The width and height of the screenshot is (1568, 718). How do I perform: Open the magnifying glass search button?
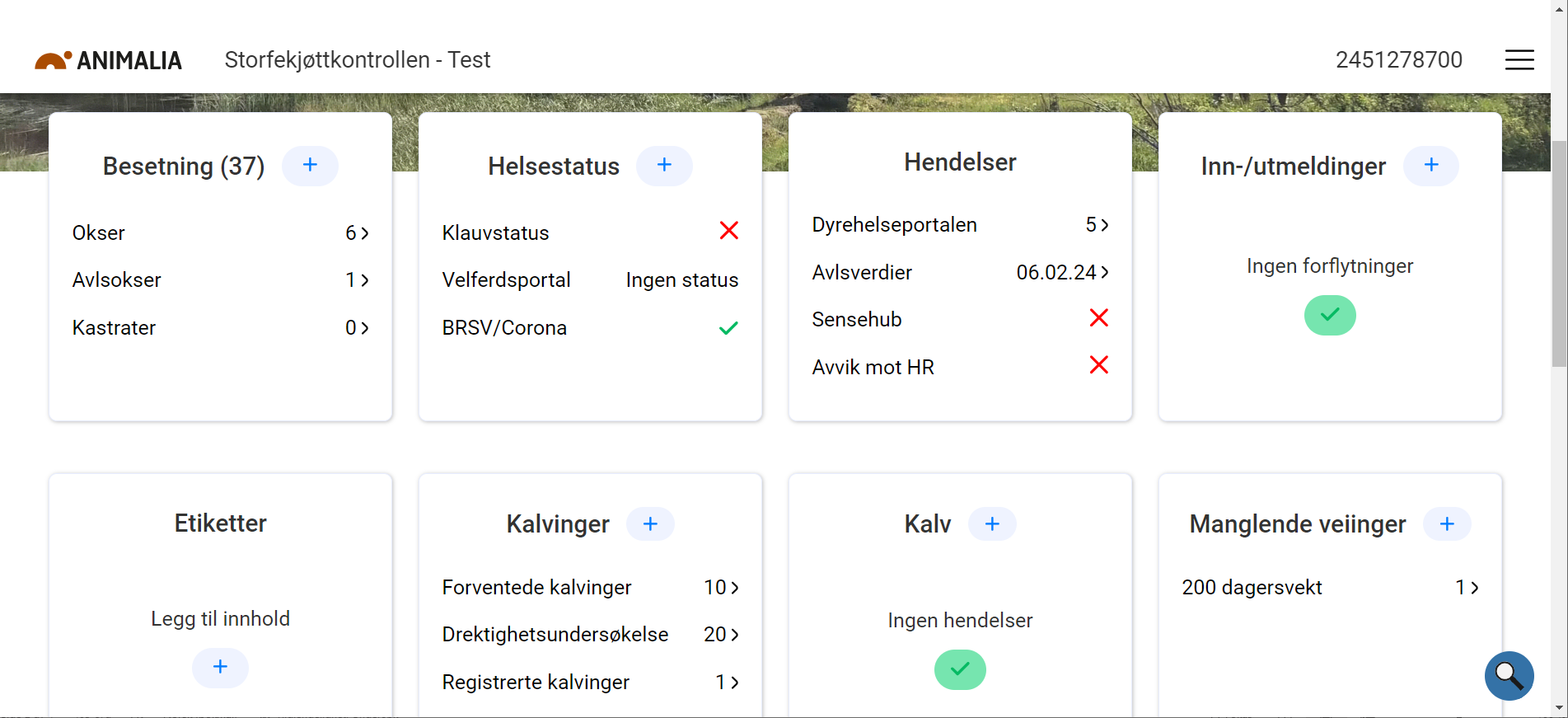tap(1509, 676)
